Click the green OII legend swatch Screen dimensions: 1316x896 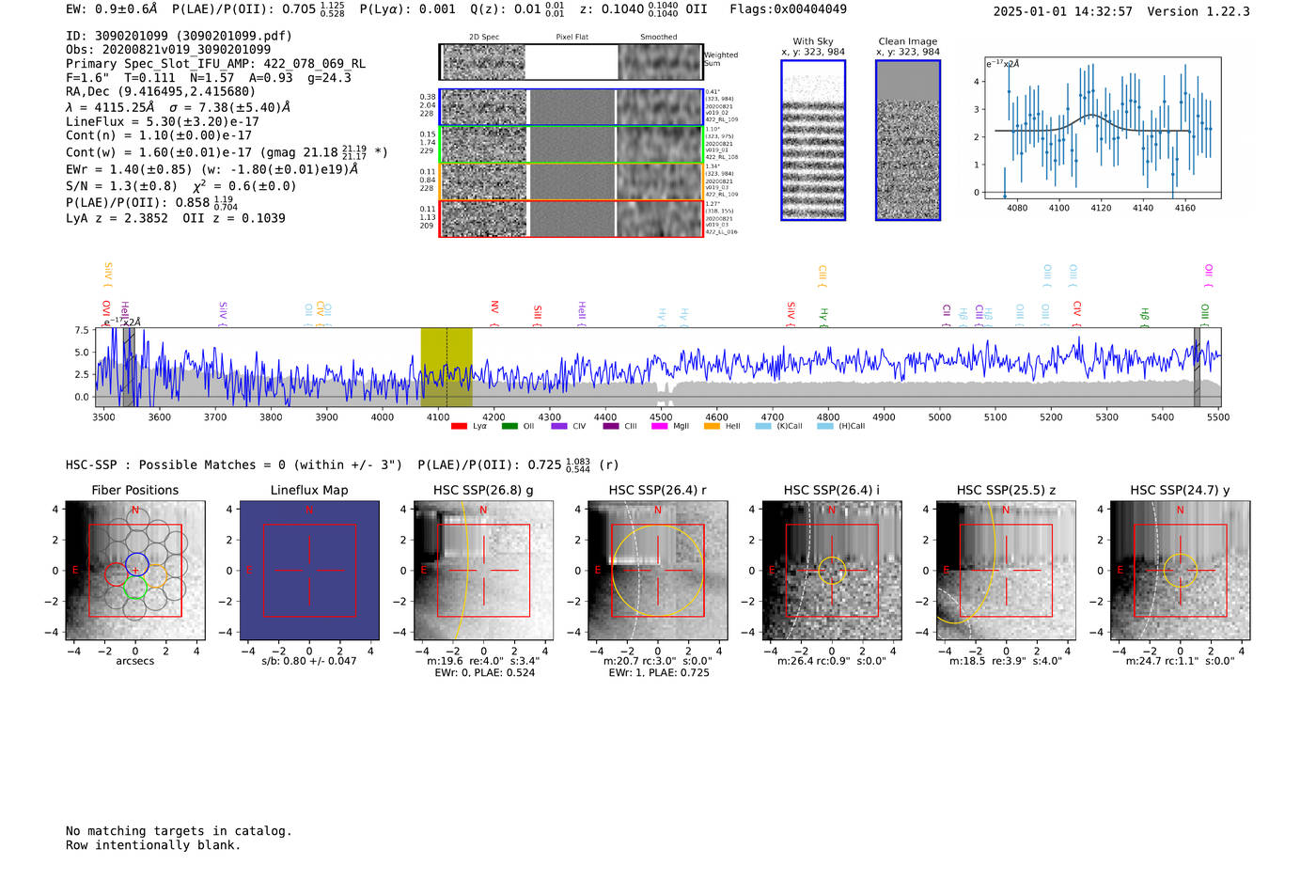(x=509, y=426)
